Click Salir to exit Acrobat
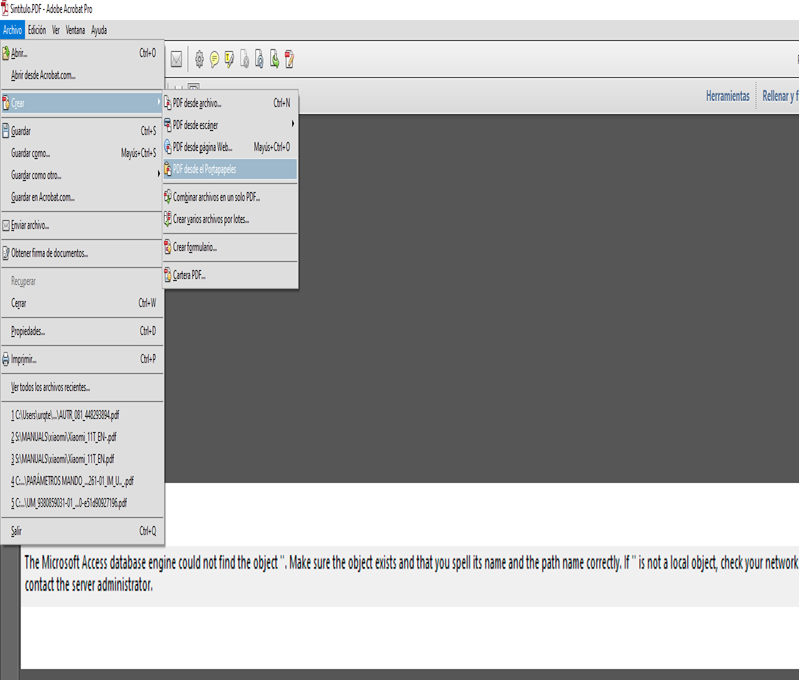799x680 pixels. [x=16, y=531]
